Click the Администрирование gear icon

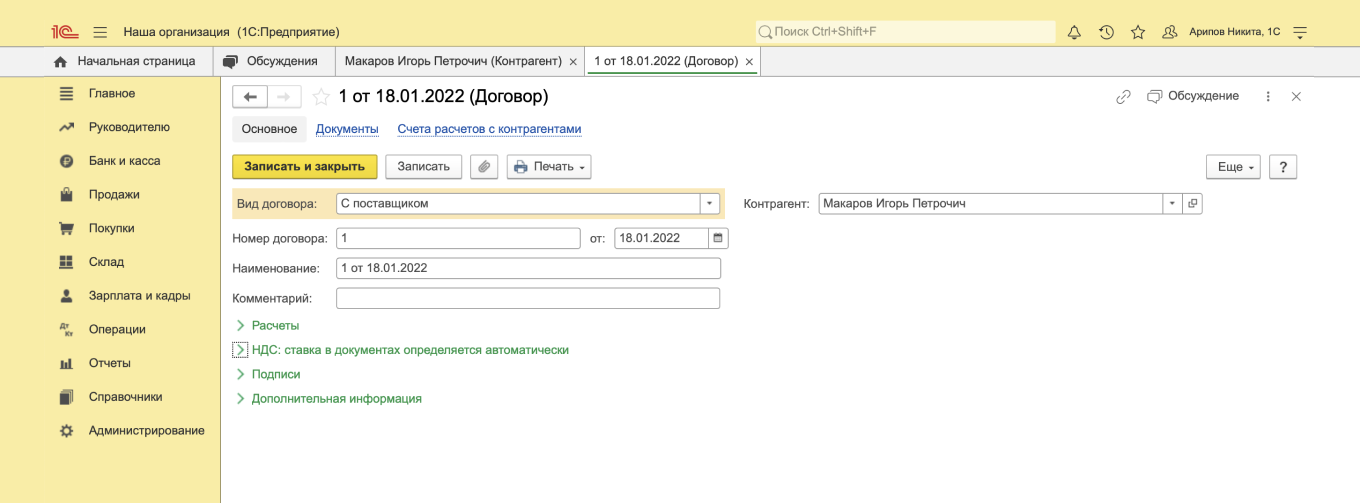67,431
